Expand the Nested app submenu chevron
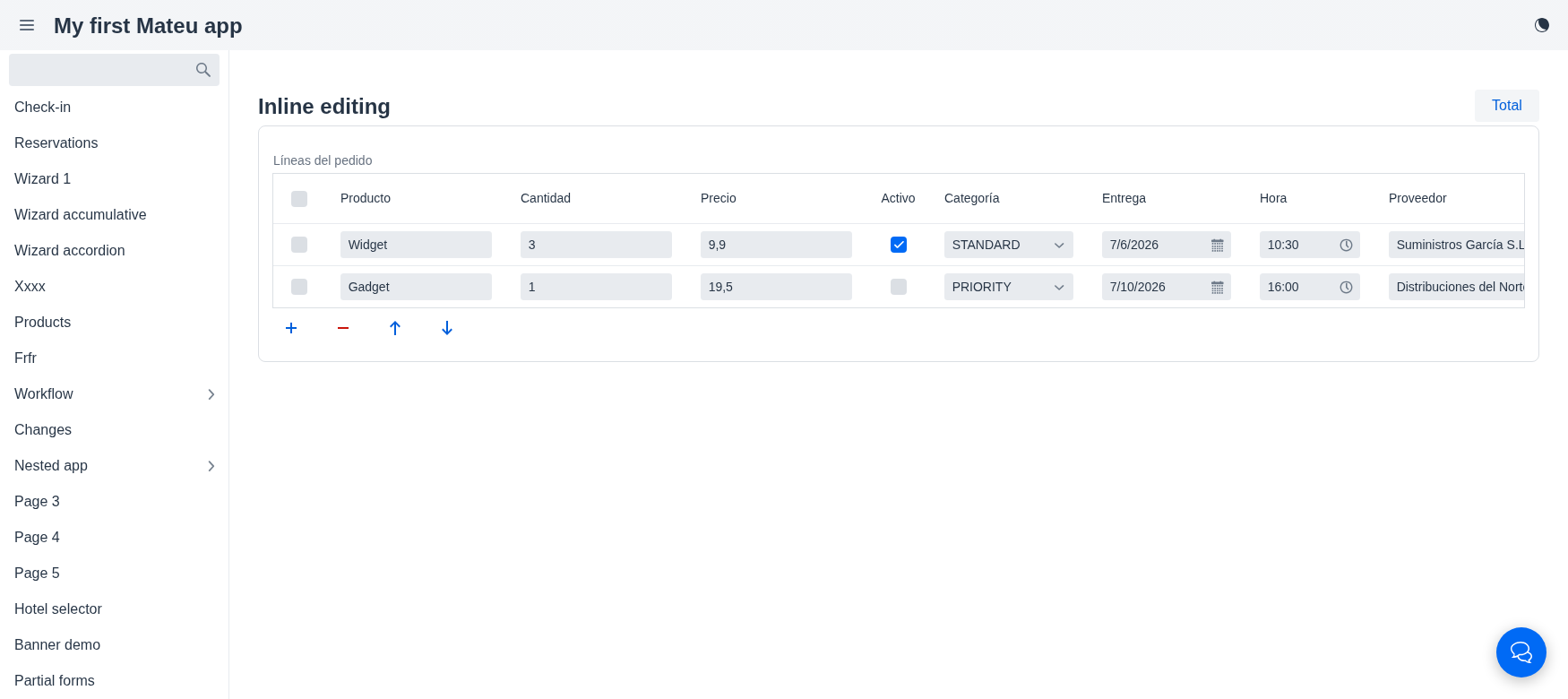Viewport: 1568px width, 699px height. coord(211,466)
